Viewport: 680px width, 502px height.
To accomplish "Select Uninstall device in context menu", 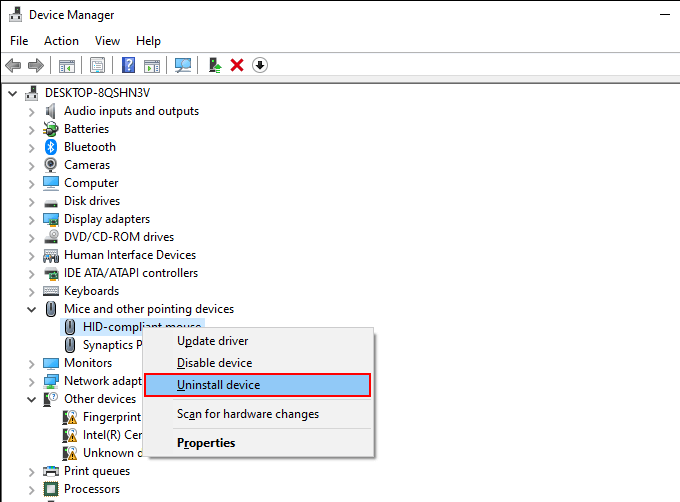I will click(x=258, y=385).
